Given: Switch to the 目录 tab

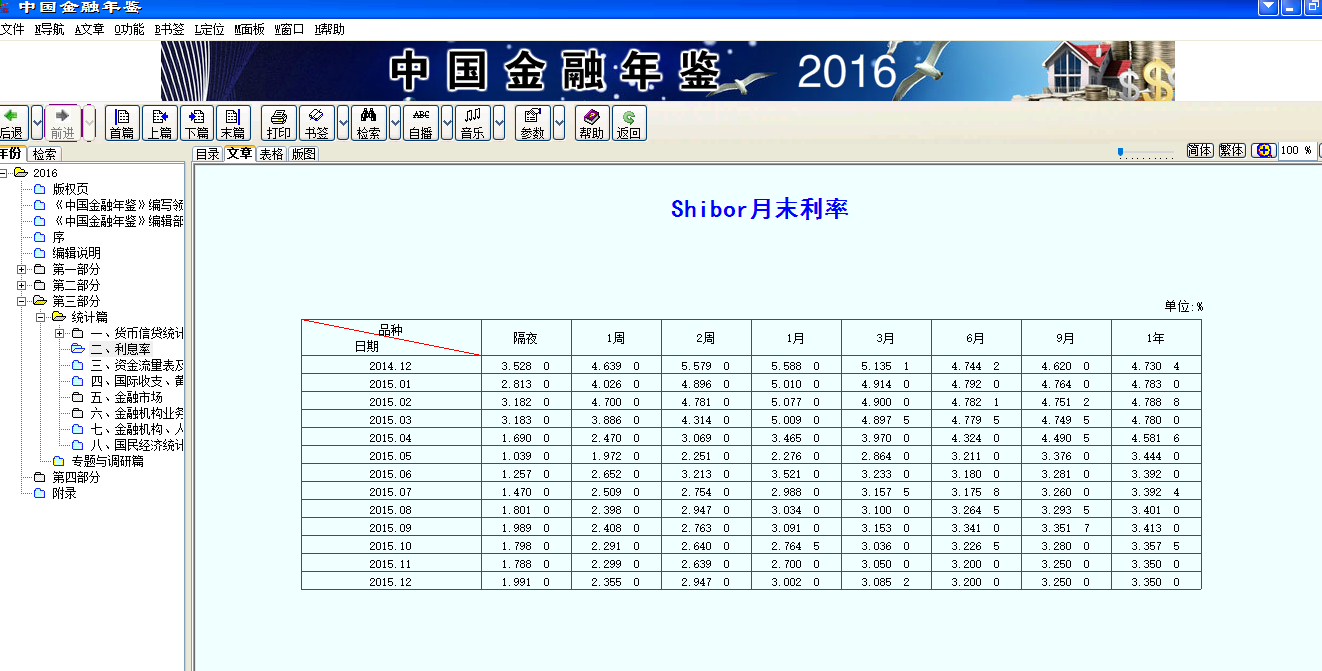Looking at the screenshot, I should pos(207,154).
